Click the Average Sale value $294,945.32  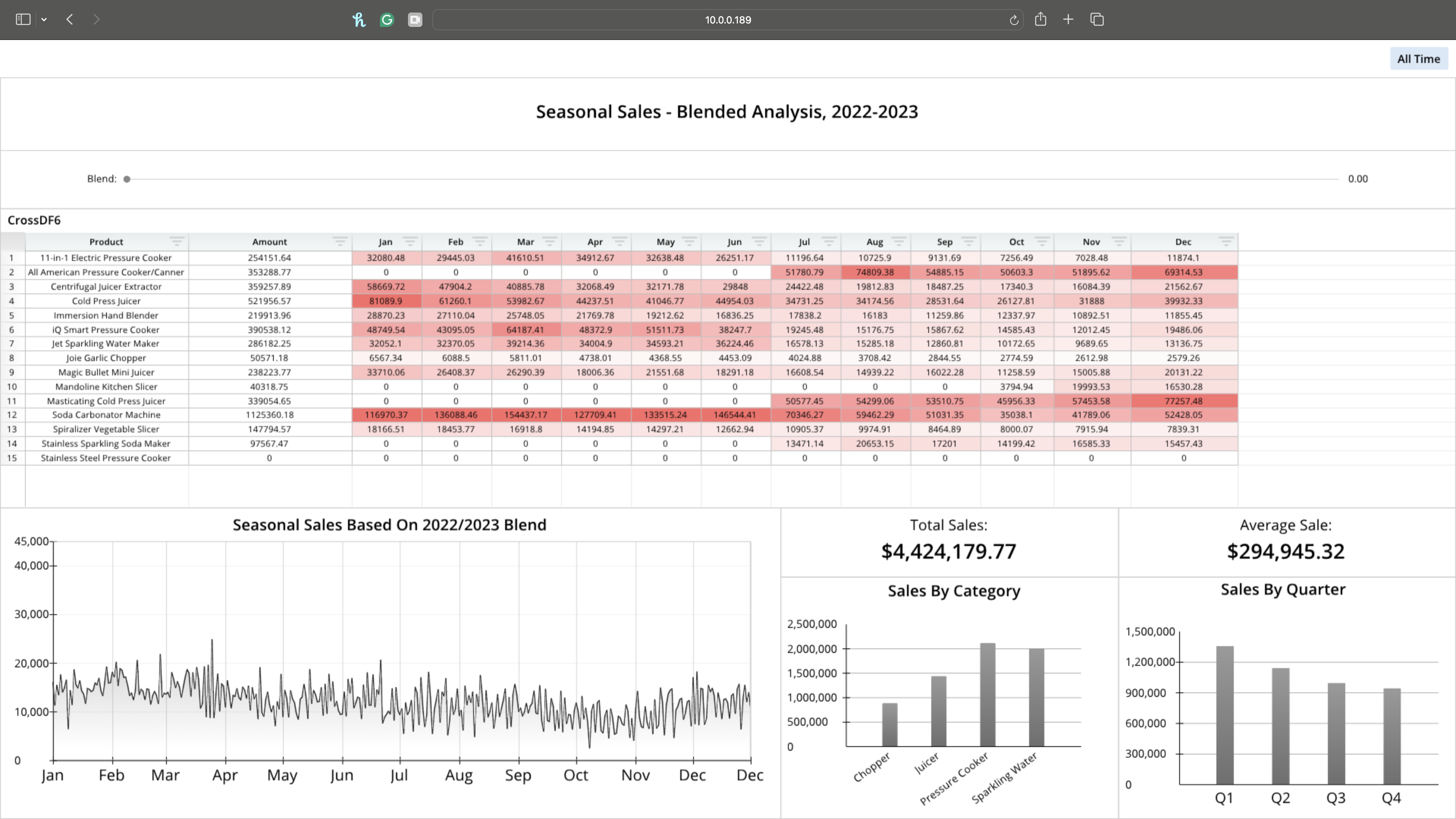[x=1285, y=552]
